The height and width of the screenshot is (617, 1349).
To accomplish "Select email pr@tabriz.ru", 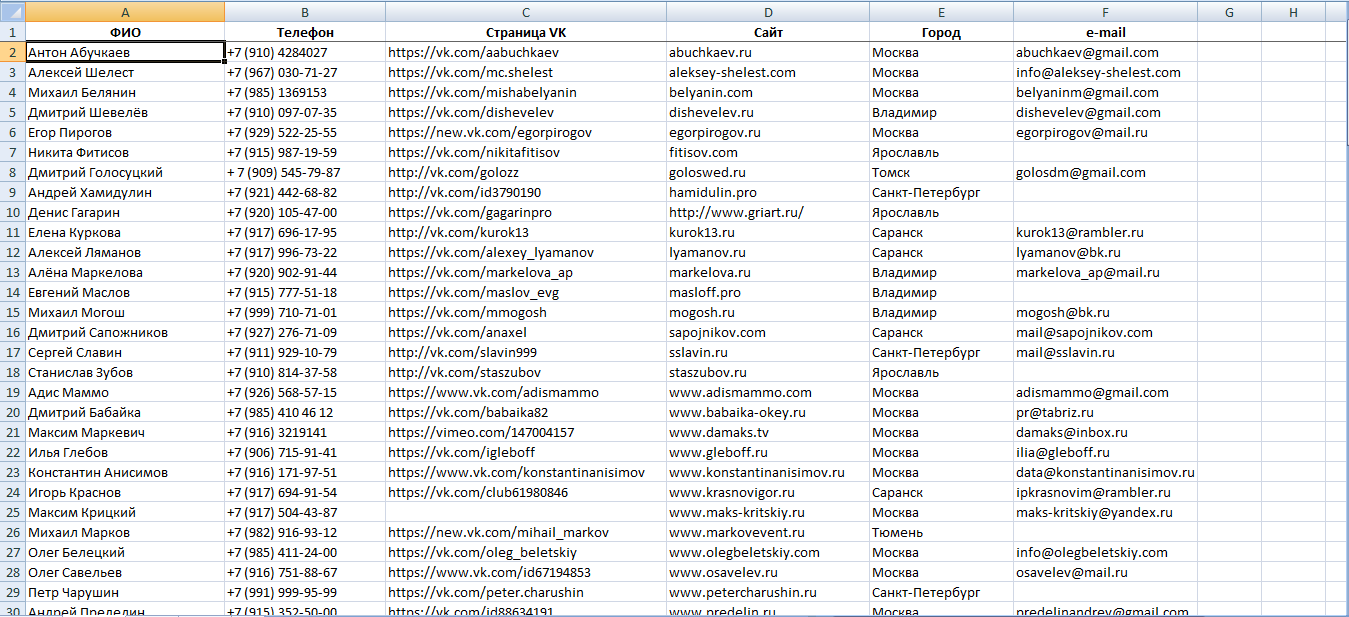I will tap(1105, 412).
